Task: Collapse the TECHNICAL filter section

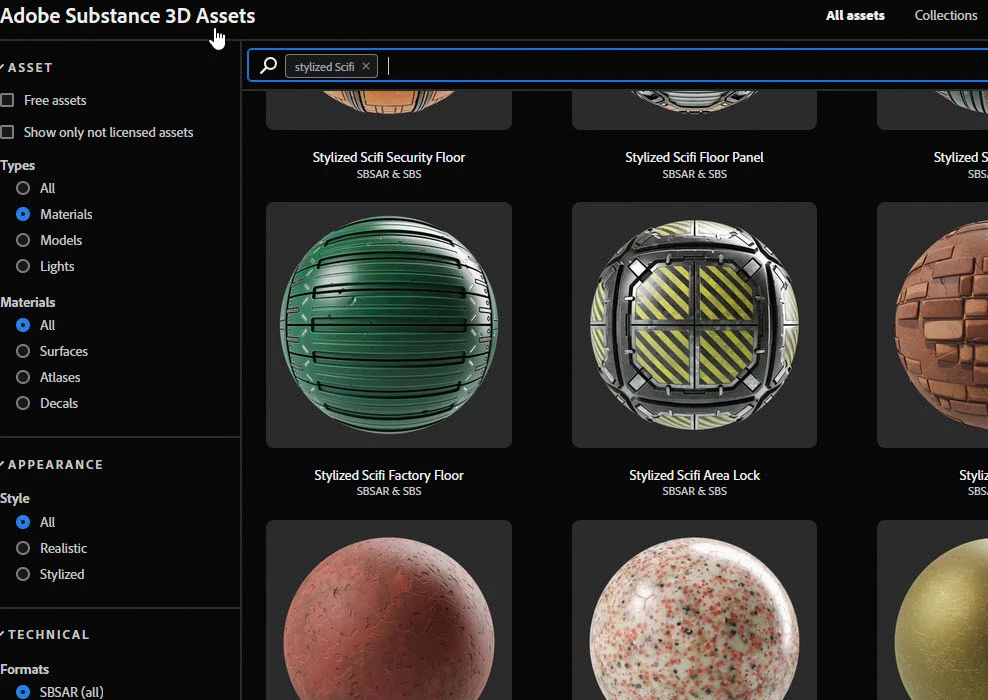Action: [45, 634]
